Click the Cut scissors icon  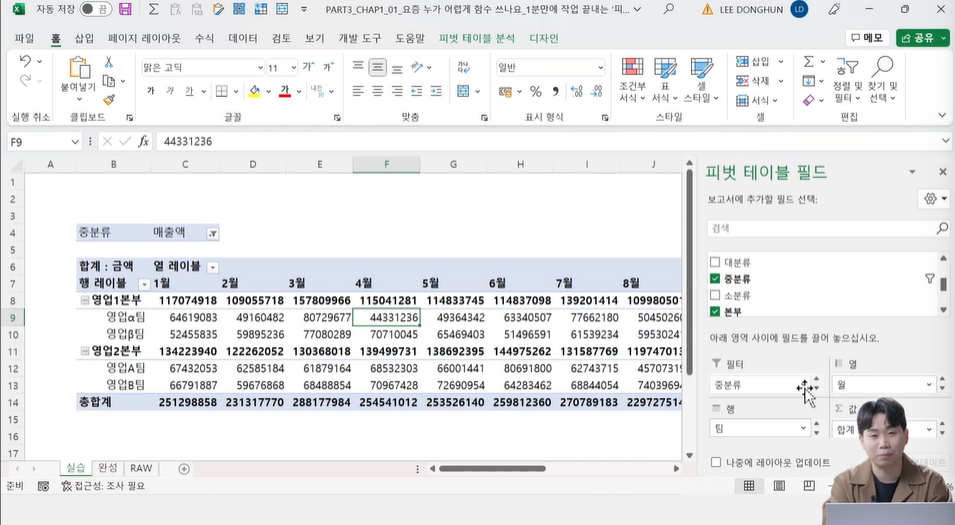[x=108, y=62]
